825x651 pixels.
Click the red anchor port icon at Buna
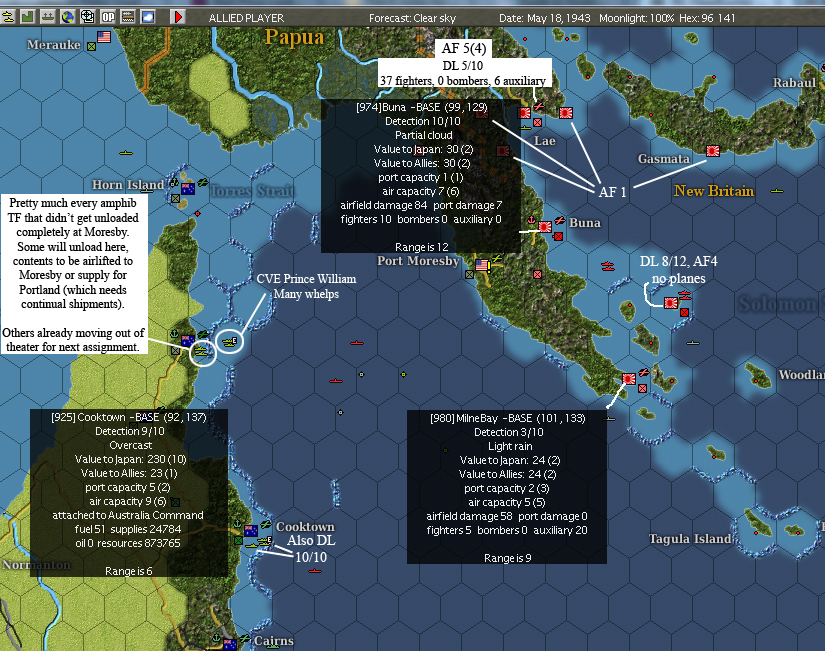point(531,220)
